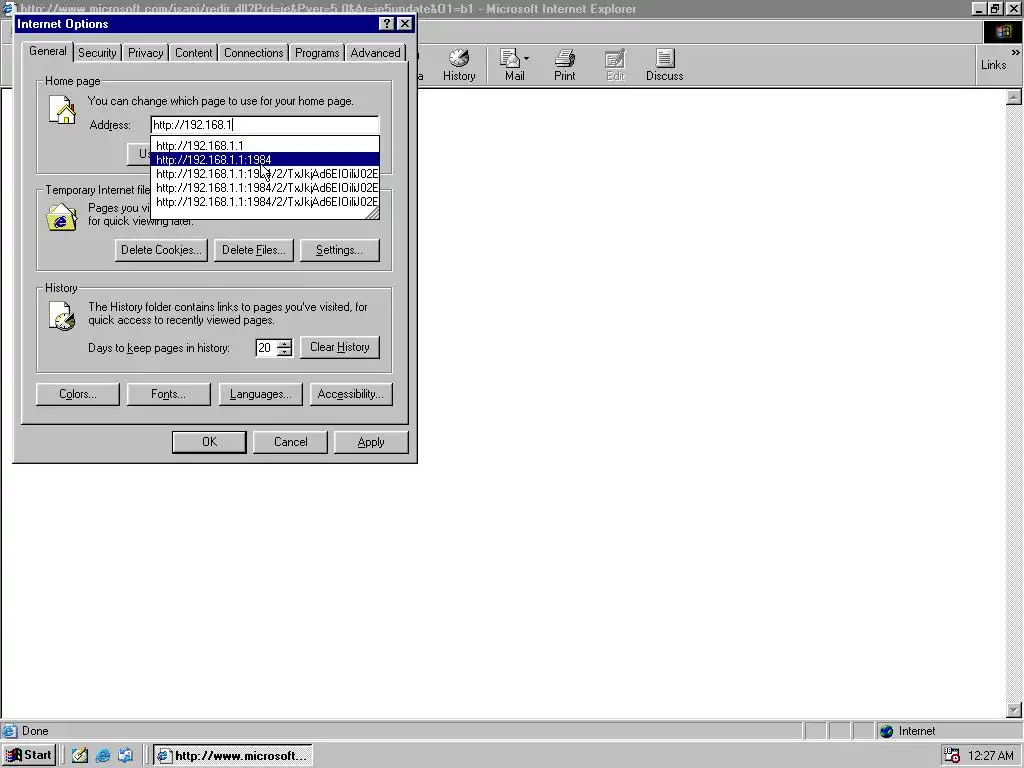This screenshot has width=1024, height=768.
Task: Select highlighted suggestion http://192.168.1.1:1984
Action: tap(264, 159)
